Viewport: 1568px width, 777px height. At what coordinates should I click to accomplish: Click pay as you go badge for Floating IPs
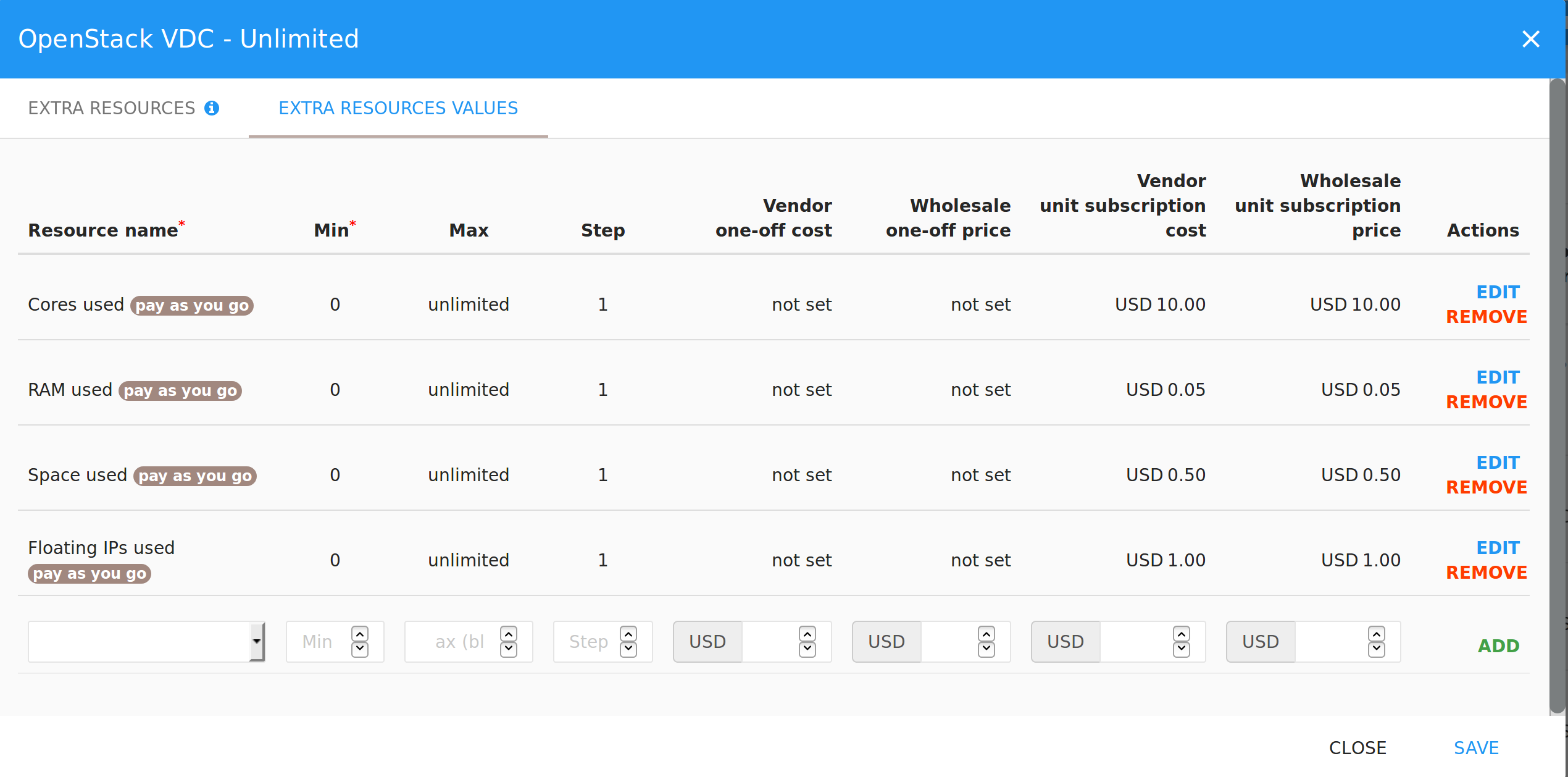tap(90, 574)
